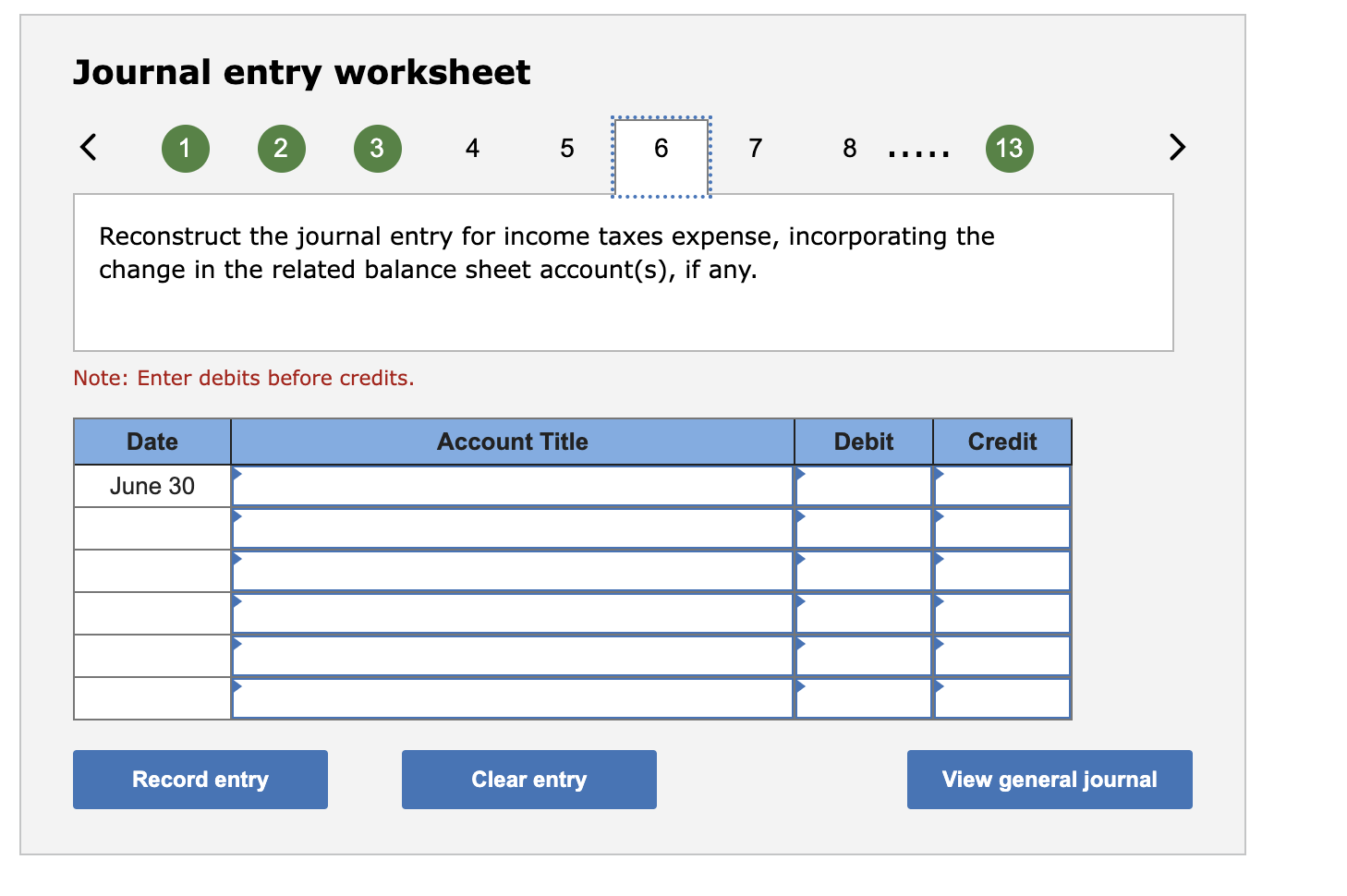Image resolution: width=1347 pixels, height=896 pixels.
Task: Select the current step 6 indicator
Action: click(661, 148)
